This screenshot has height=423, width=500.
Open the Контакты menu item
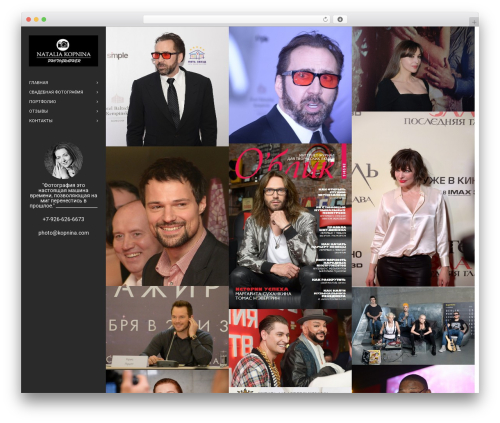coord(41,121)
